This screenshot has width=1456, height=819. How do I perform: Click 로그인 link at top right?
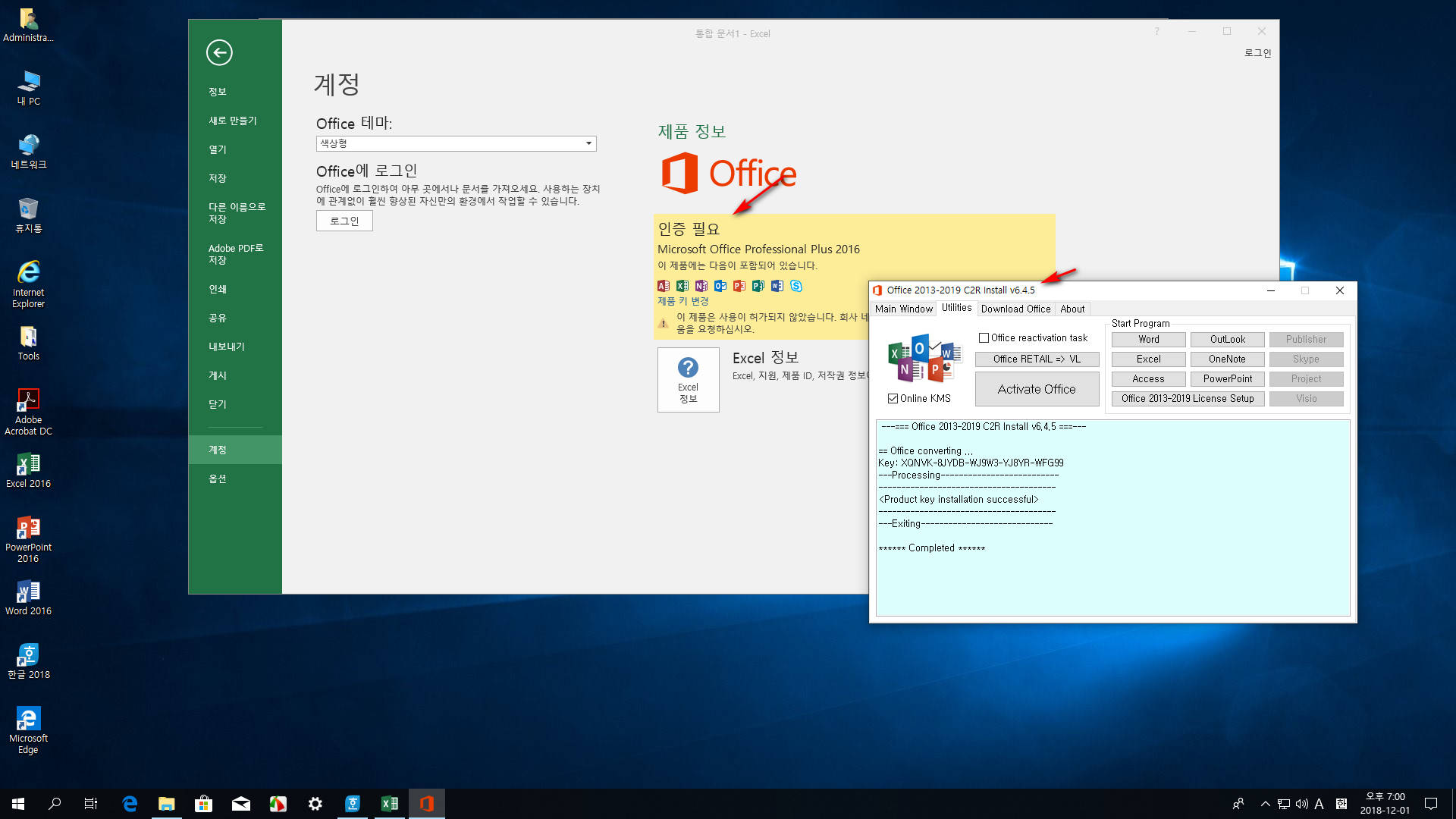[1257, 53]
